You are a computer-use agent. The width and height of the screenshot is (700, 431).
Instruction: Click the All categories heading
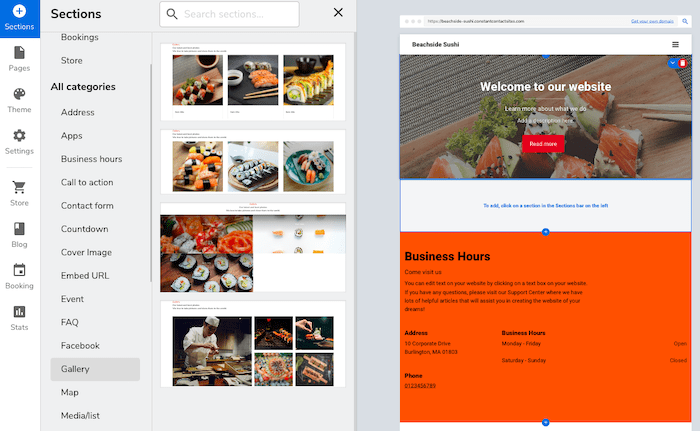click(x=83, y=87)
